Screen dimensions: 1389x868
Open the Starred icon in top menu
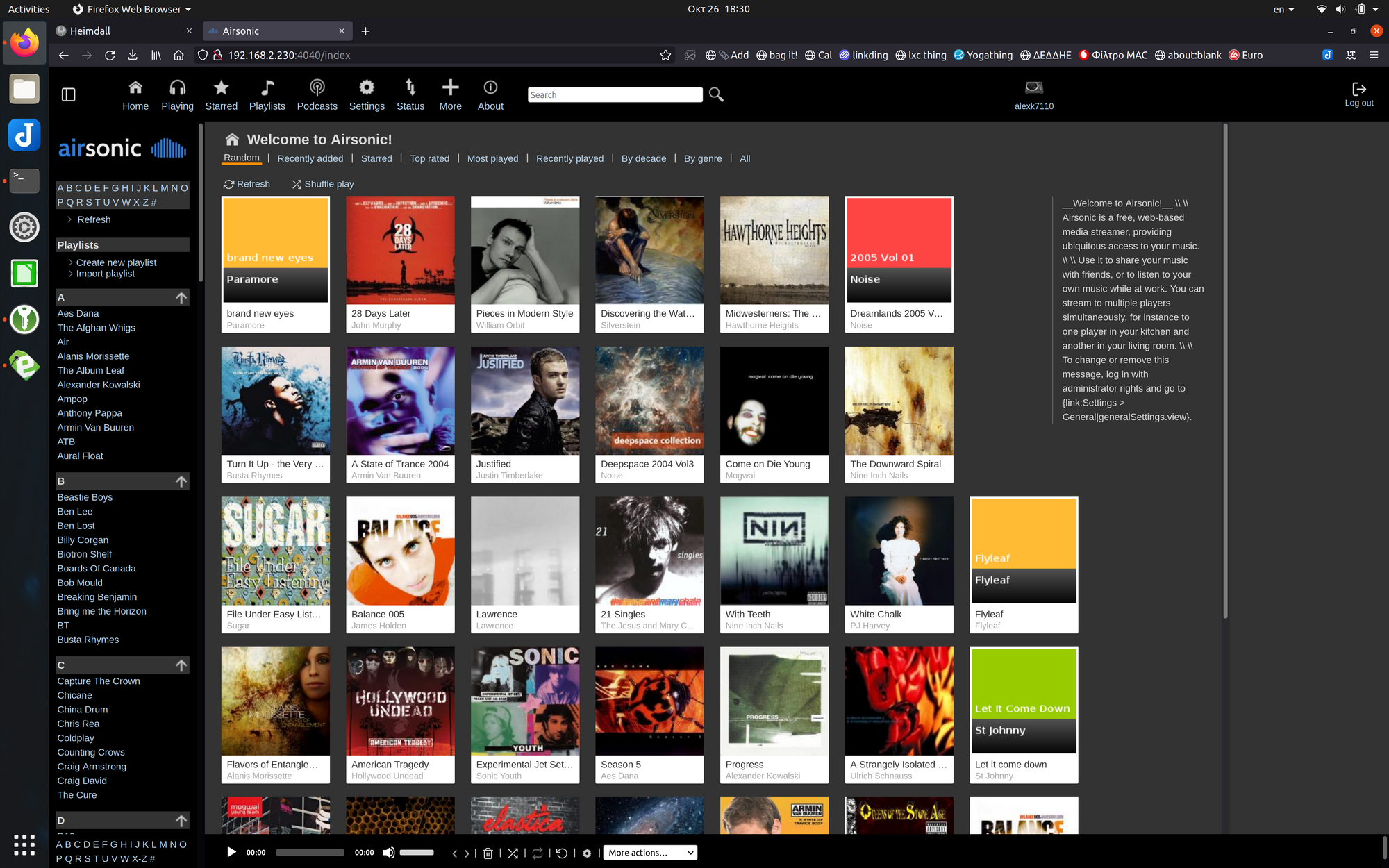[x=221, y=87]
